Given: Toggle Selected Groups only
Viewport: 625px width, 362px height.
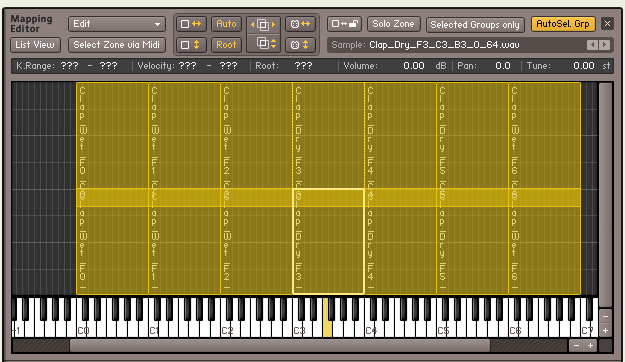Looking at the screenshot, I should click(x=475, y=25).
